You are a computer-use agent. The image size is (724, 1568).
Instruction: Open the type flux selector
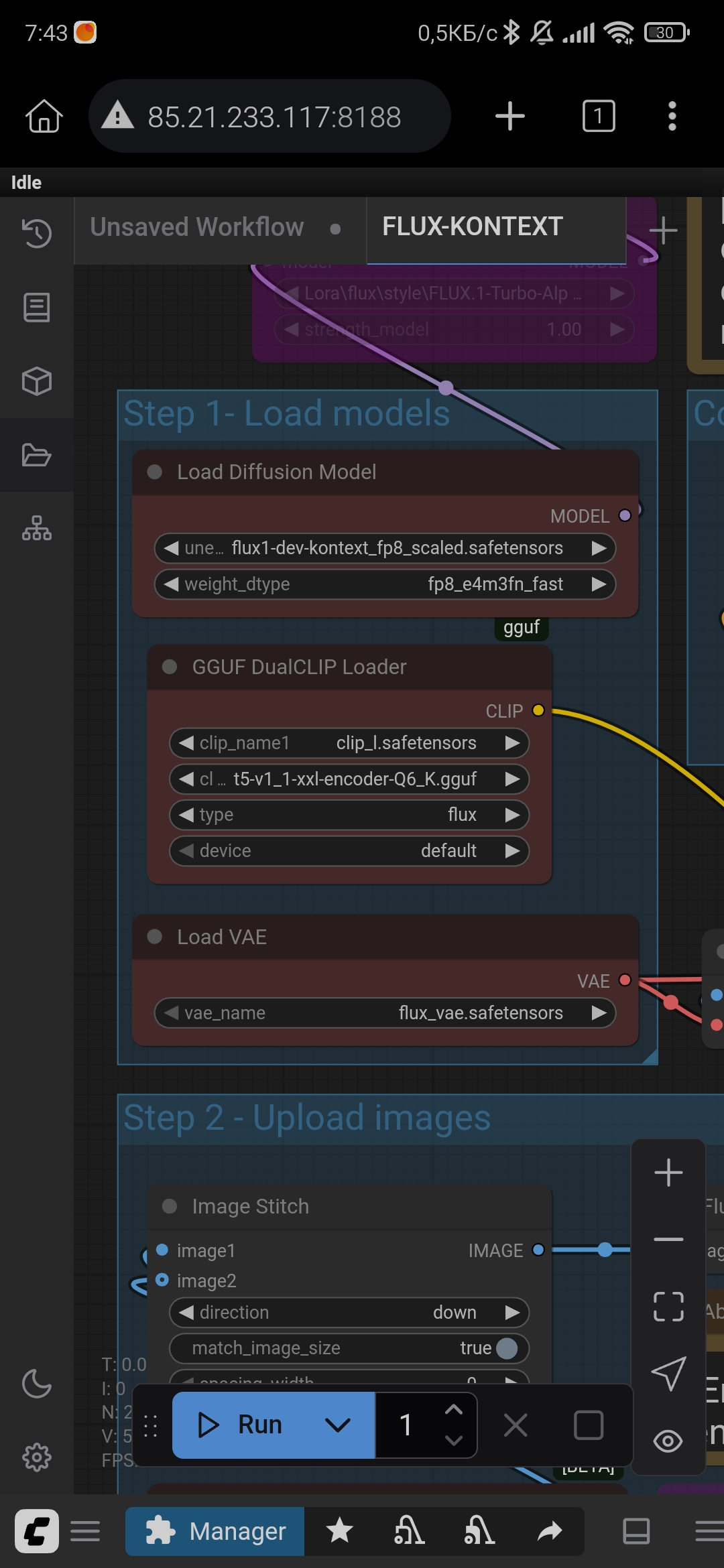click(x=349, y=815)
